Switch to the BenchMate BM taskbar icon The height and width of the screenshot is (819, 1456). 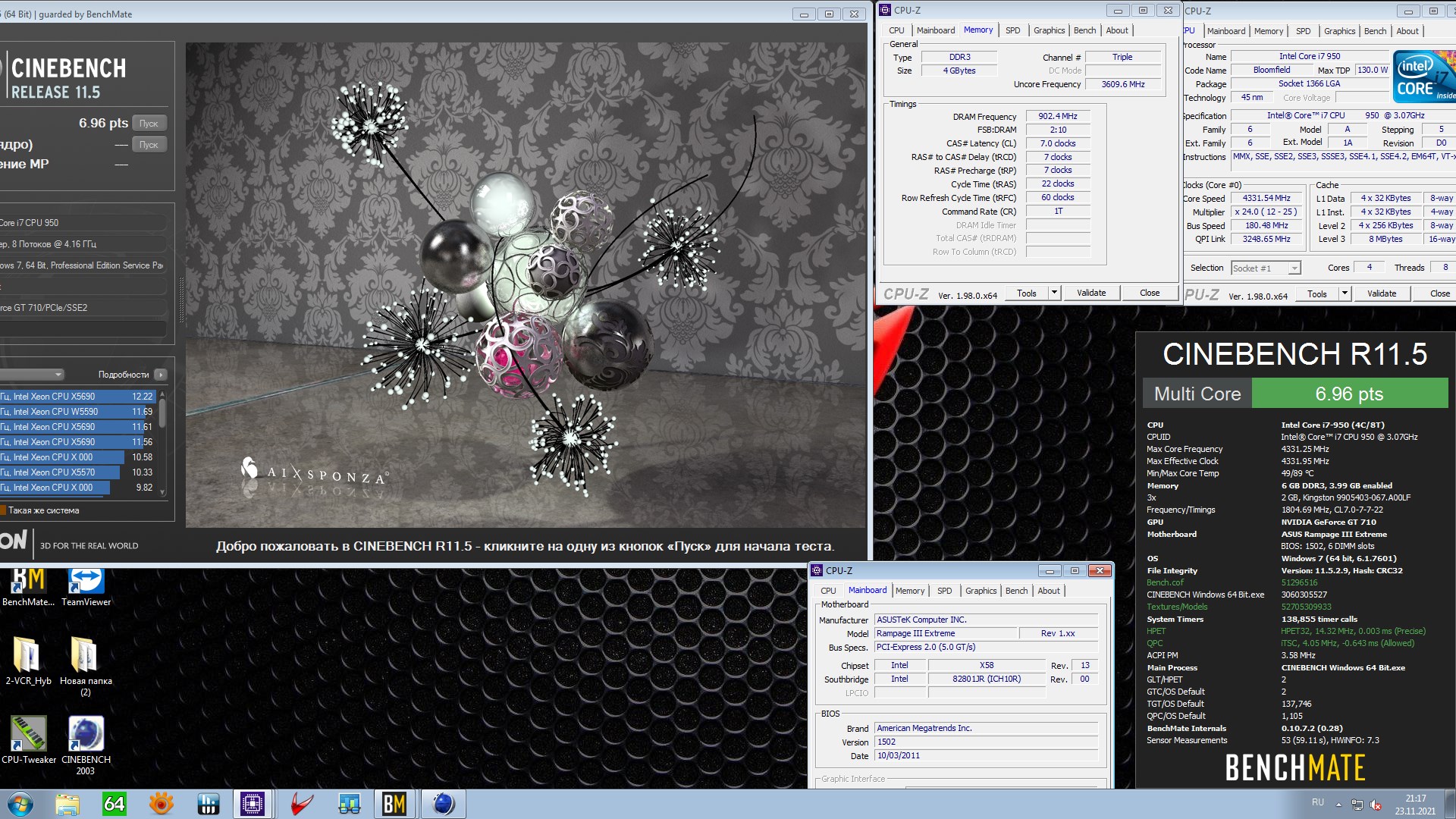click(394, 804)
